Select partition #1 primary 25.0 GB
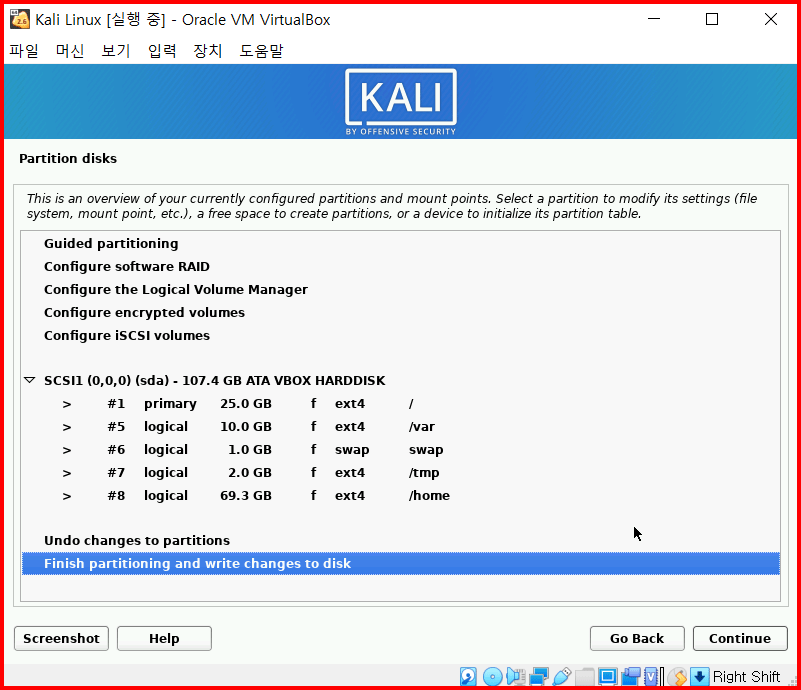Screen dimensions: 801x690 [x=400, y=403]
